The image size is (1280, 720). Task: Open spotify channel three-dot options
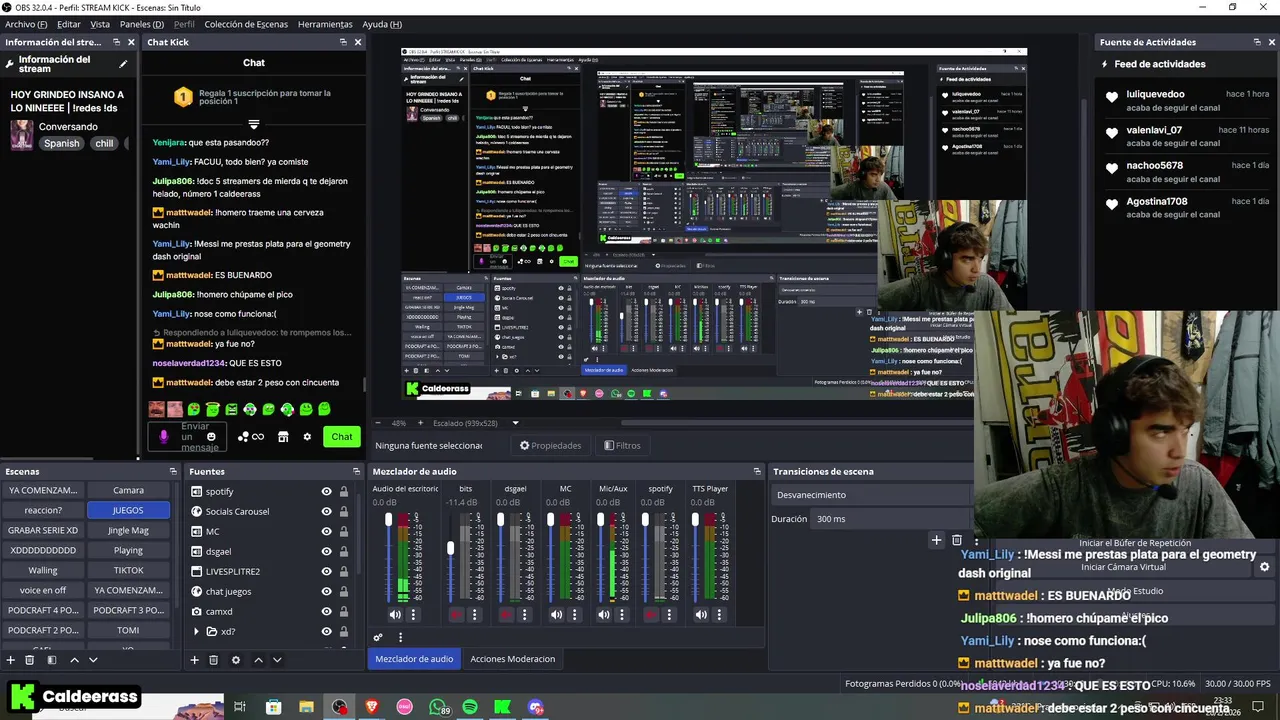(670, 615)
